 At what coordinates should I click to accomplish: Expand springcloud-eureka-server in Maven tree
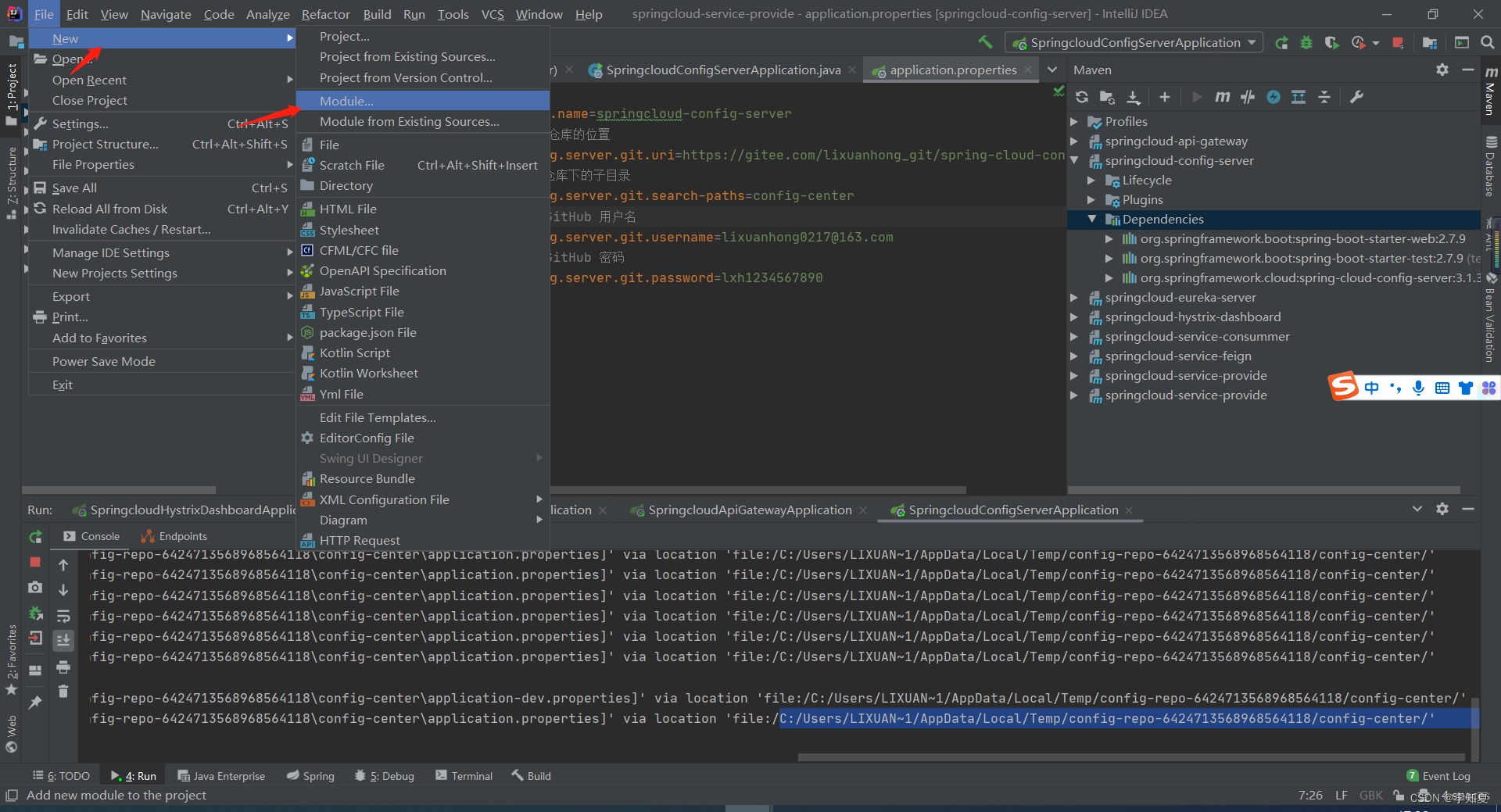click(1074, 298)
